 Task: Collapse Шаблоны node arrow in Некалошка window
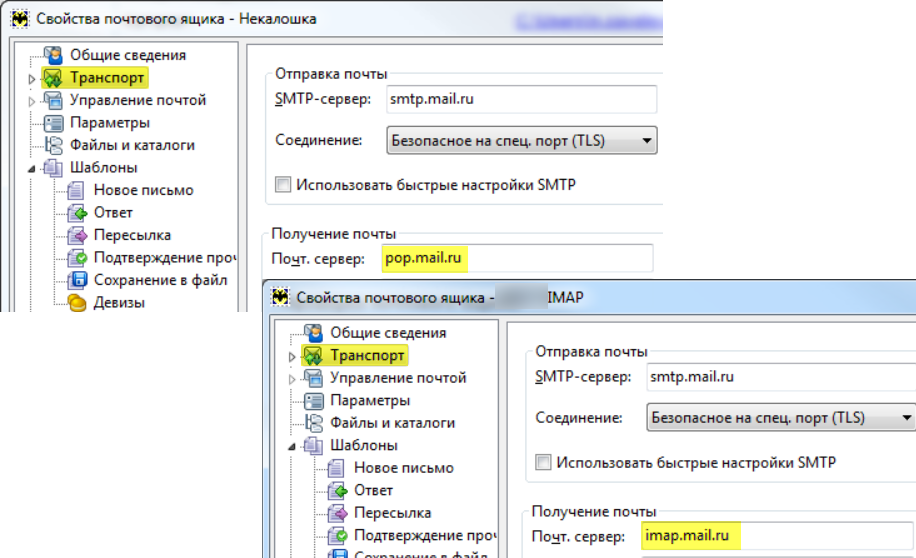point(32,169)
